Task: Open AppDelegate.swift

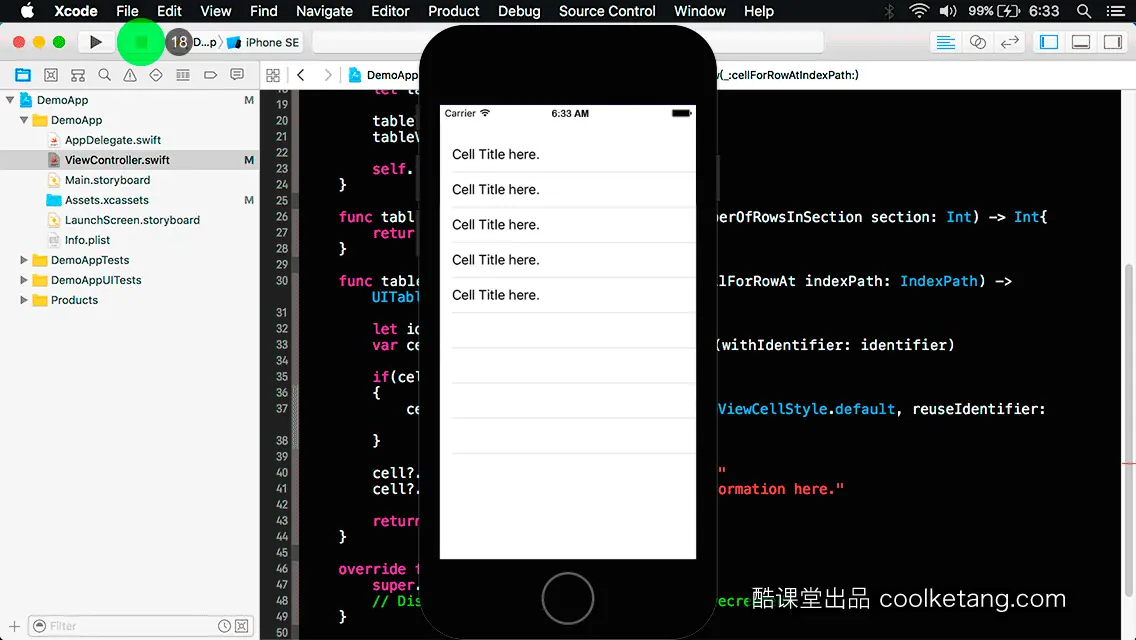Action: coord(112,140)
